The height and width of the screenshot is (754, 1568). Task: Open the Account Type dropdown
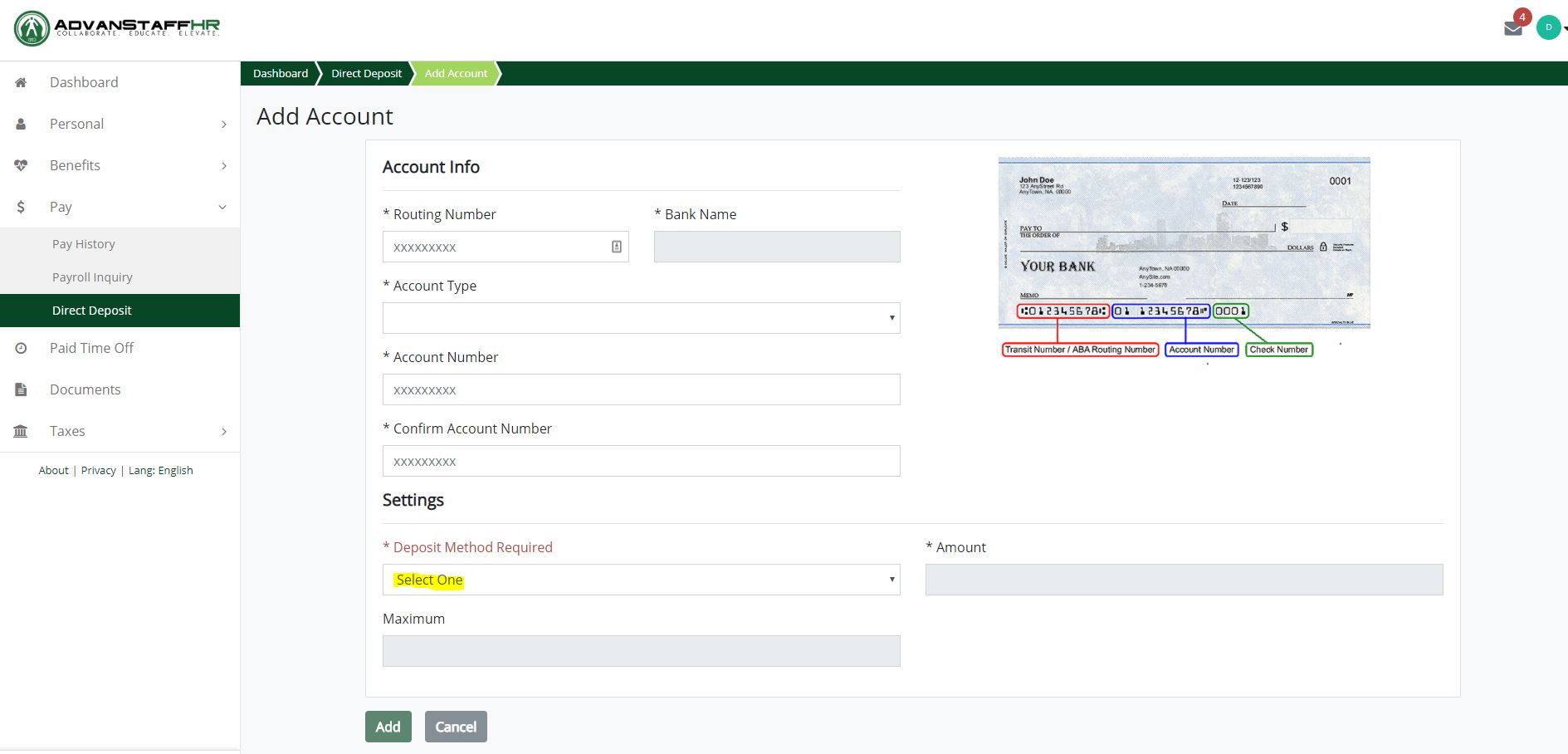641,317
